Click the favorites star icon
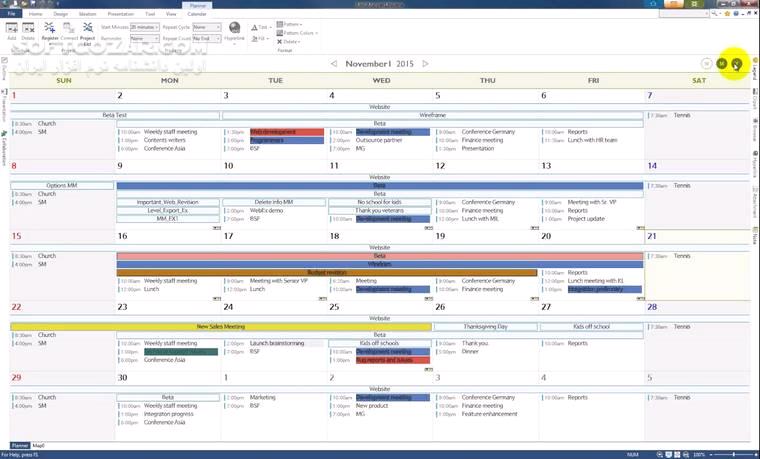Viewport: 760px width, 459px height. tap(727, 14)
